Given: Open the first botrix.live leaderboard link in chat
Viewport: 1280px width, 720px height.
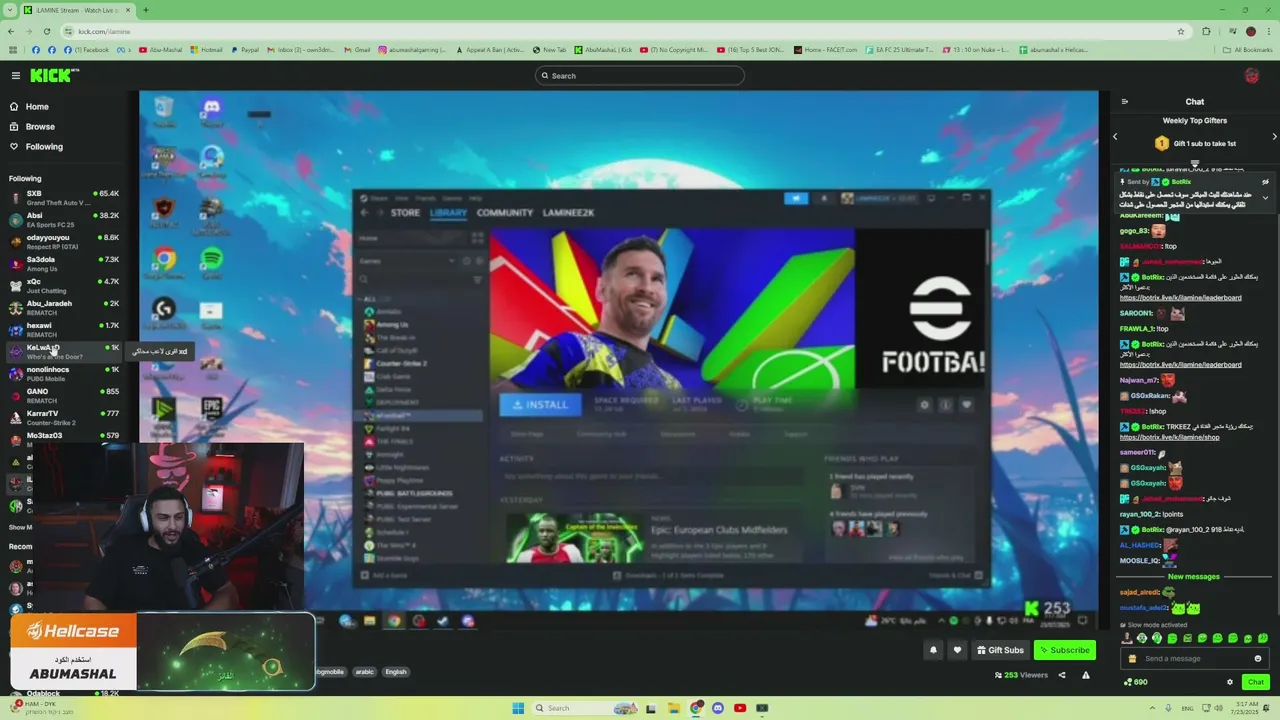Looking at the screenshot, I should 1180,297.
